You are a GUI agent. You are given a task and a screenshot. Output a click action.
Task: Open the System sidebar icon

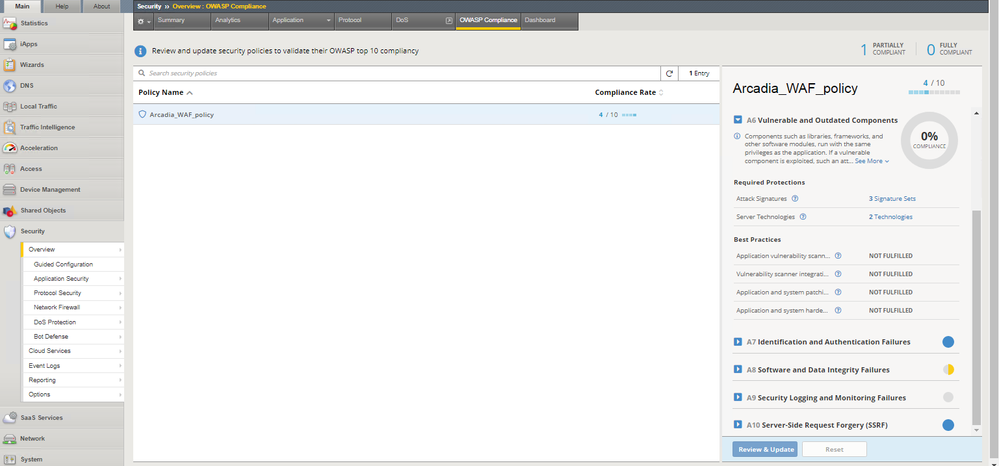point(10,459)
